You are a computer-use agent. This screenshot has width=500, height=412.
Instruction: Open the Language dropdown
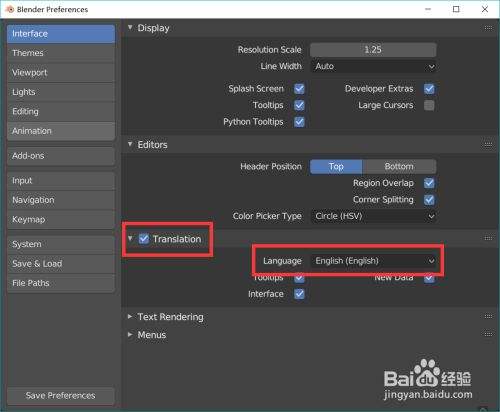(x=373, y=261)
